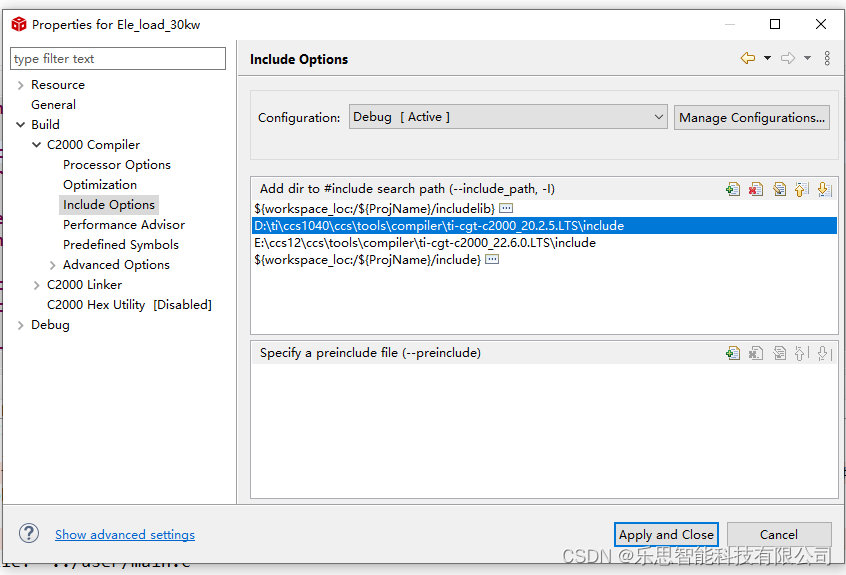The height and width of the screenshot is (575, 846).
Task: Open Optimization settings page
Action: pos(100,184)
